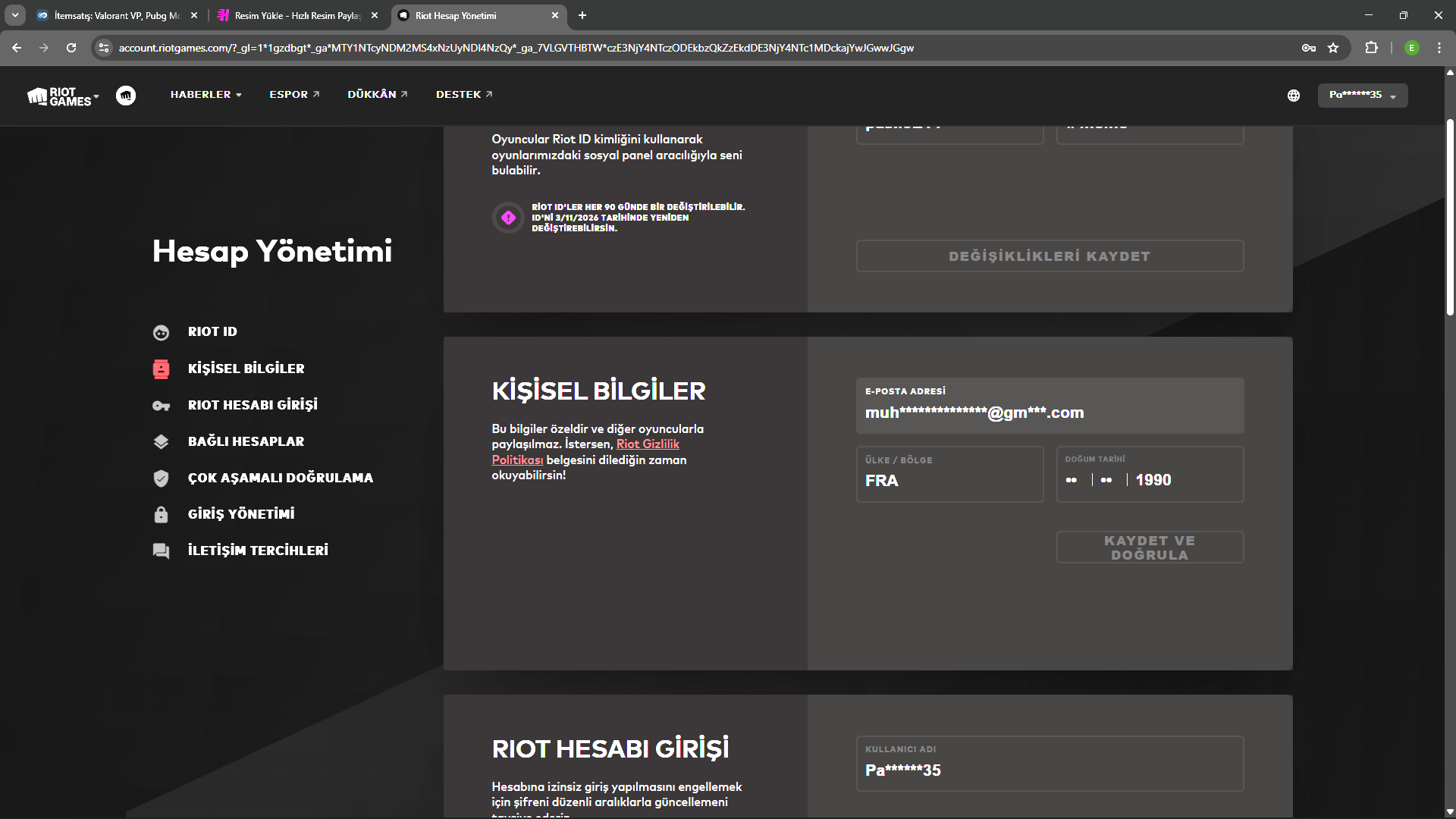
Task: Open the language globe icon
Action: tap(1294, 96)
